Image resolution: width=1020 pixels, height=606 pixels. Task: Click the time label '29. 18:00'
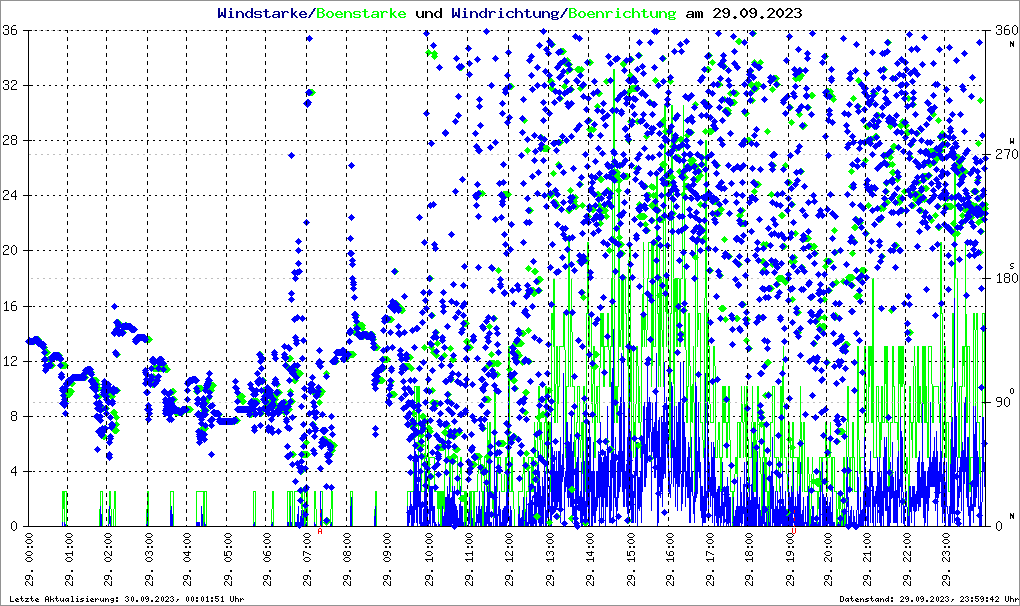[750, 560]
